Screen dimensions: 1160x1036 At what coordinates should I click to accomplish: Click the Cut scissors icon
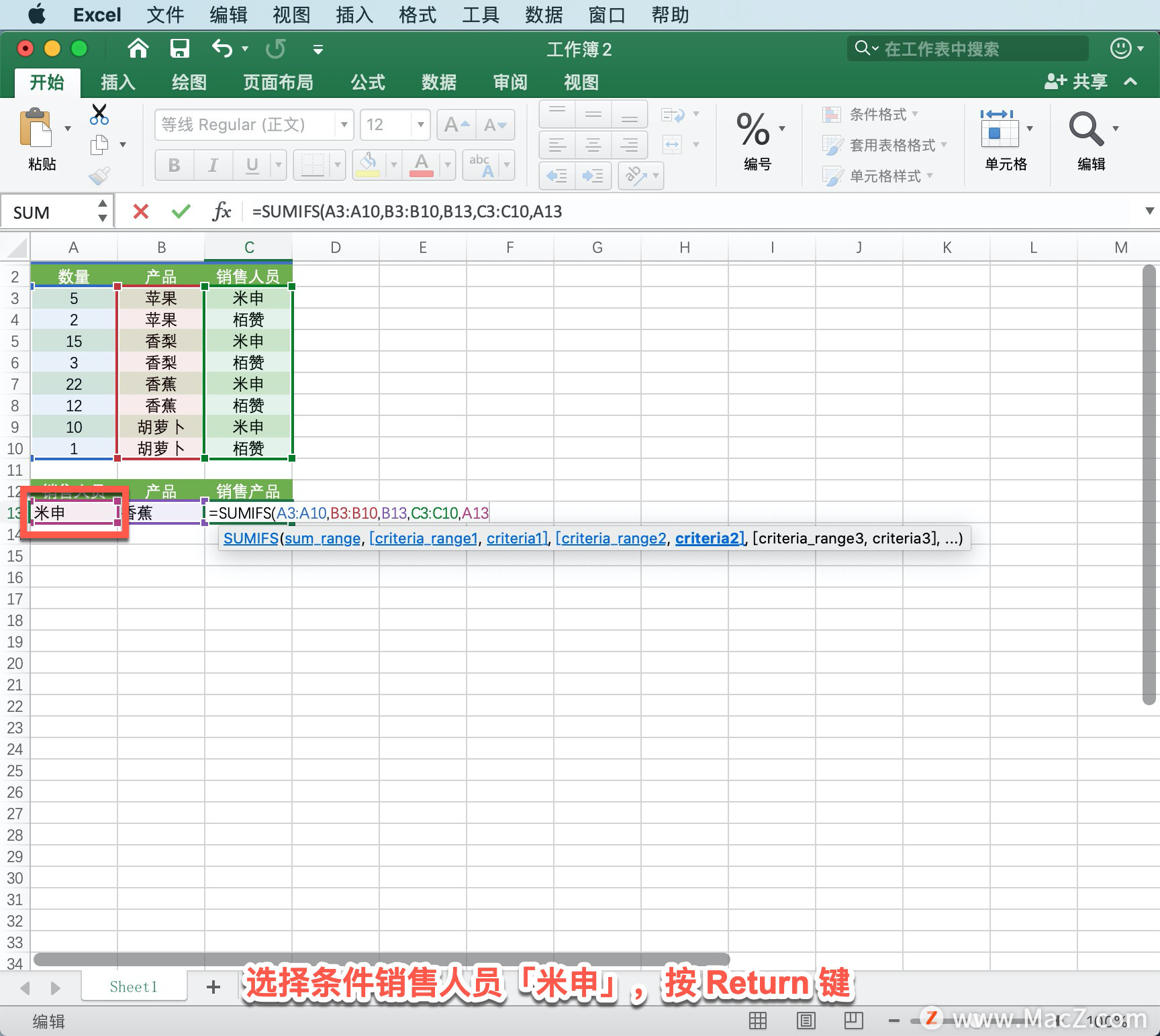pyautogui.click(x=99, y=114)
